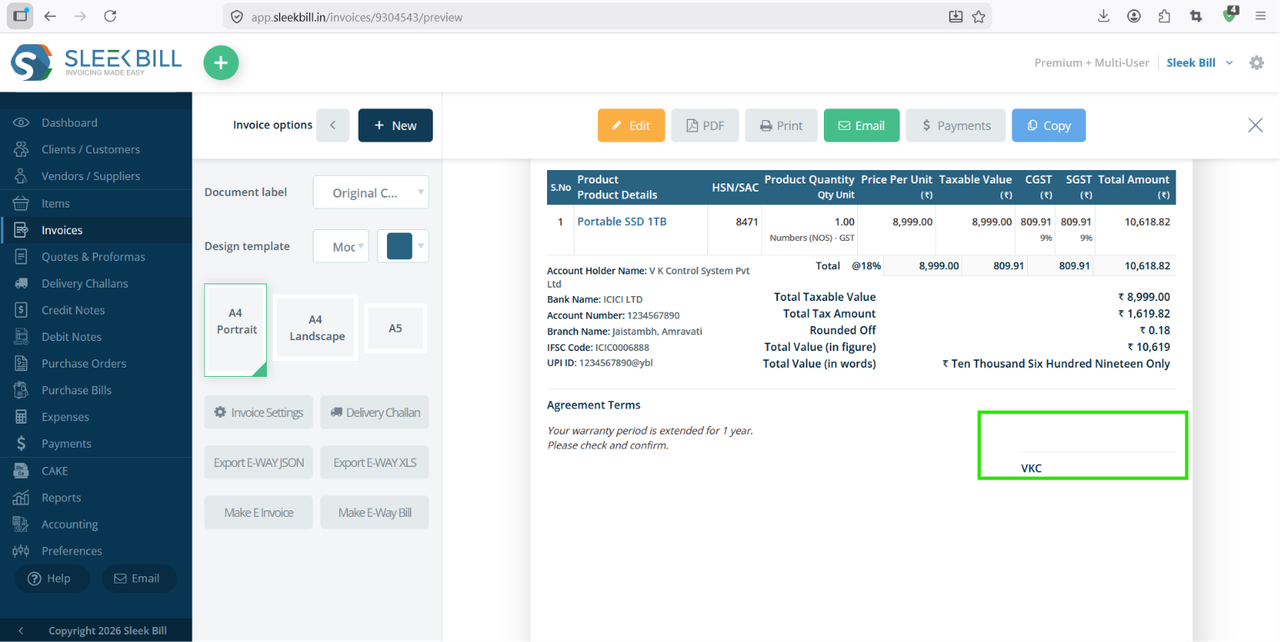Click Make E Invoice button

coord(259,512)
